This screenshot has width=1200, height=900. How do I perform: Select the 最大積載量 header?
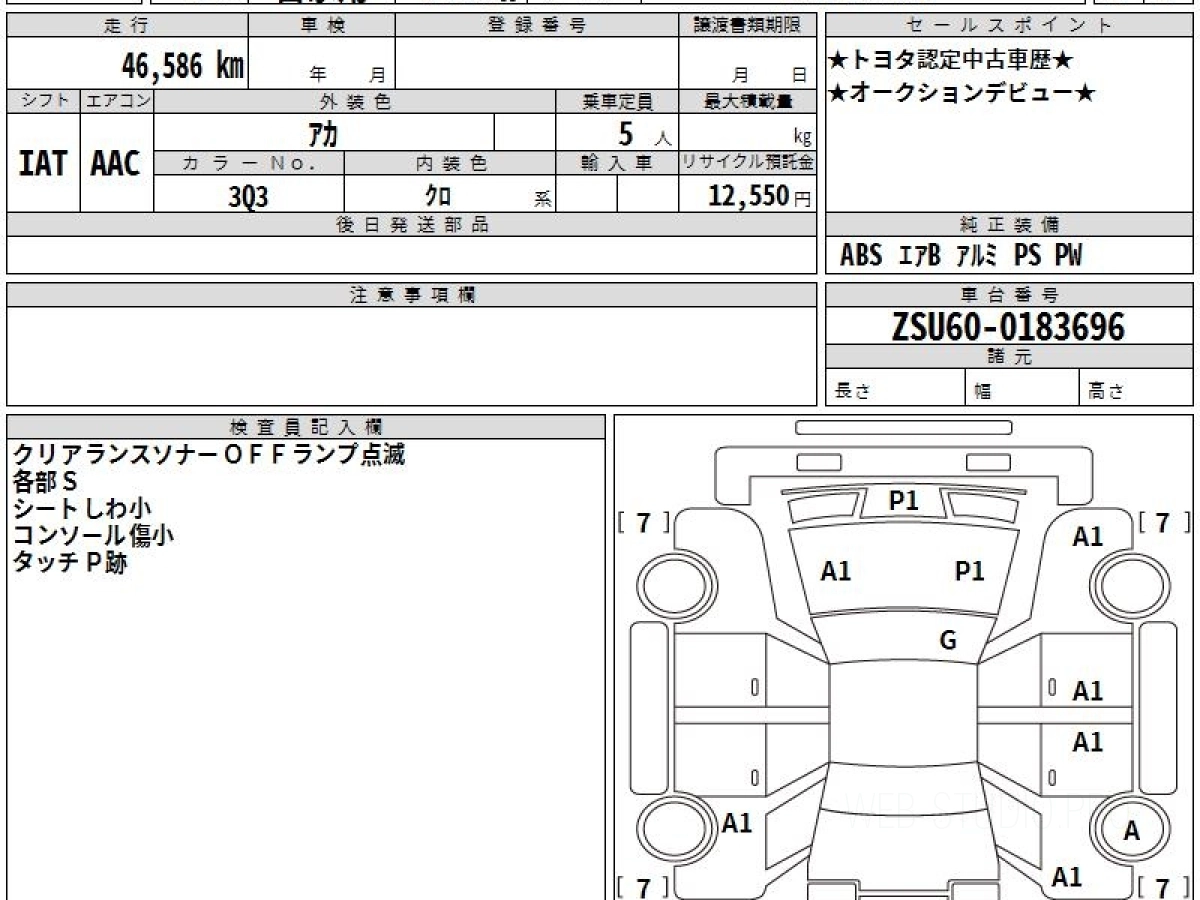coord(748,102)
